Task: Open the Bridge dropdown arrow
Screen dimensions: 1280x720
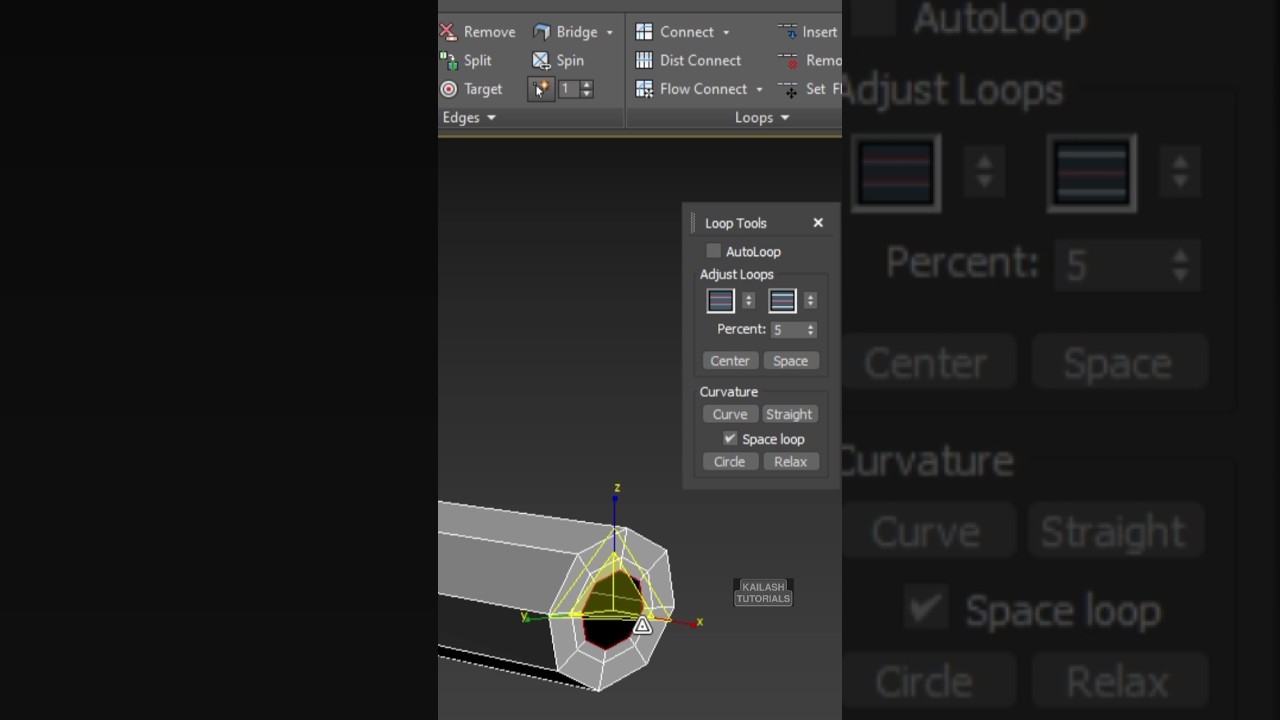Action: tap(609, 32)
